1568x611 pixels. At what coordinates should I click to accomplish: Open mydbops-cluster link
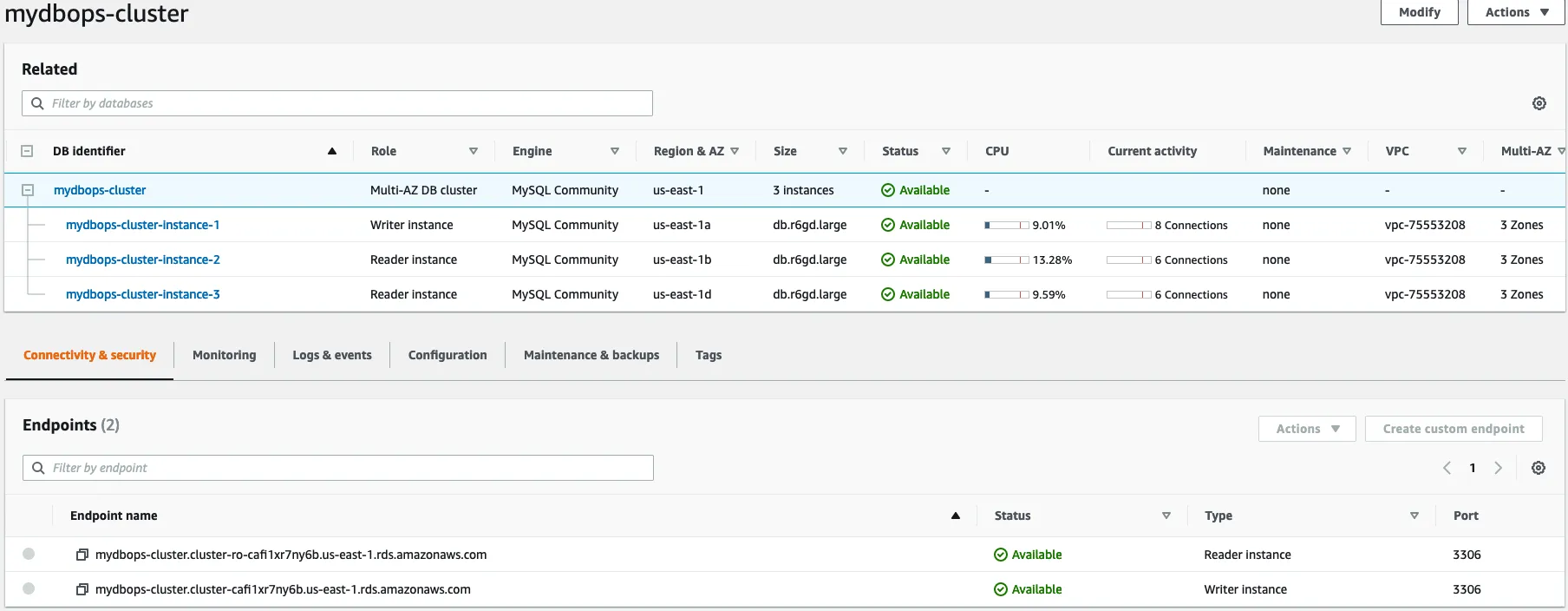click(100, 190)
